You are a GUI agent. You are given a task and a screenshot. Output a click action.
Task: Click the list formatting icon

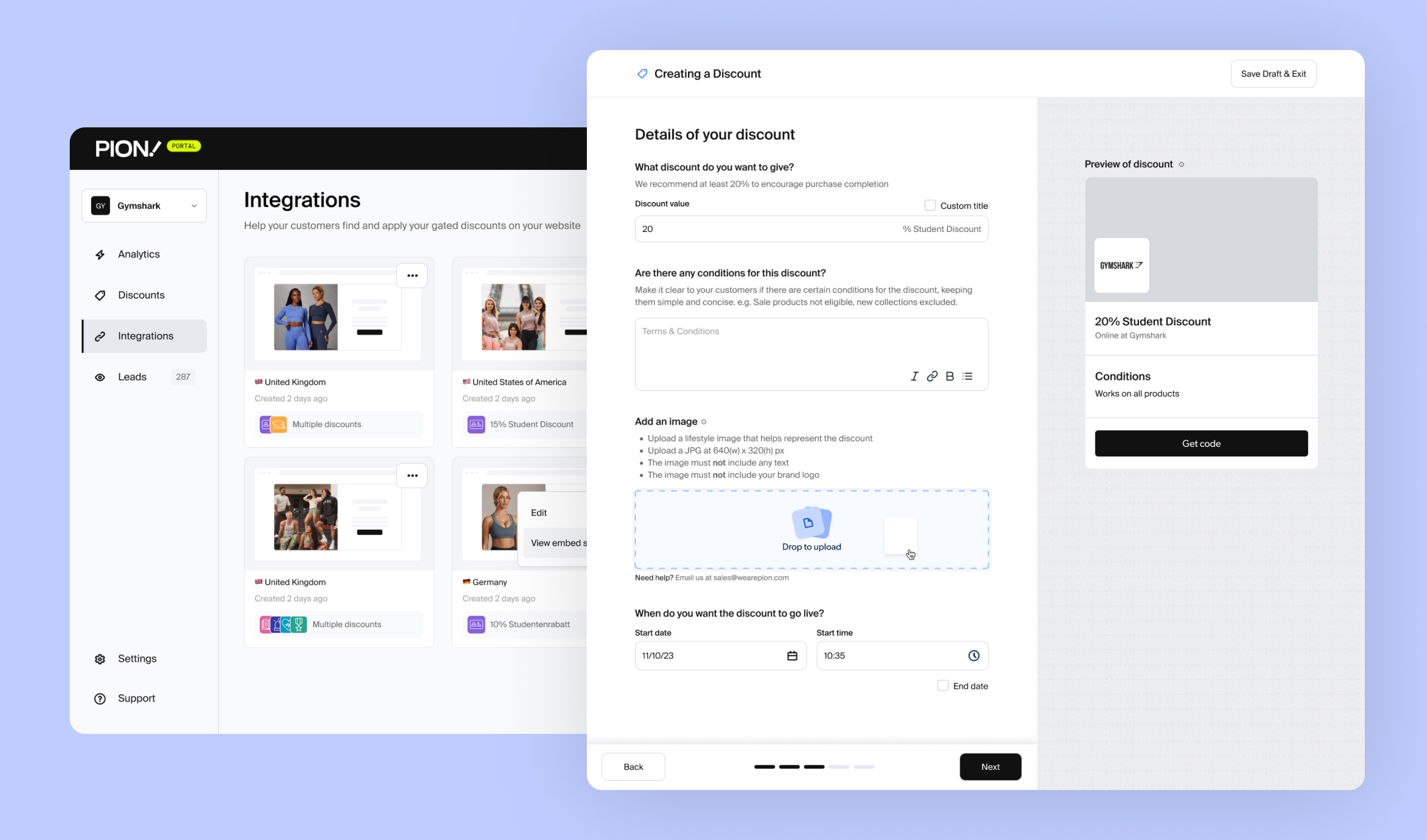(968, 376)
